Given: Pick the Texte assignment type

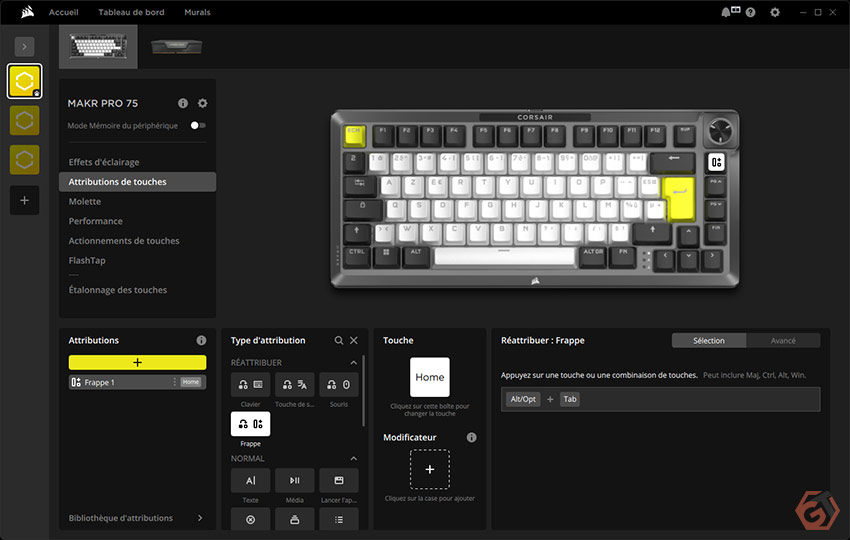Looking at the screenshot, I should tap(250, 481).
